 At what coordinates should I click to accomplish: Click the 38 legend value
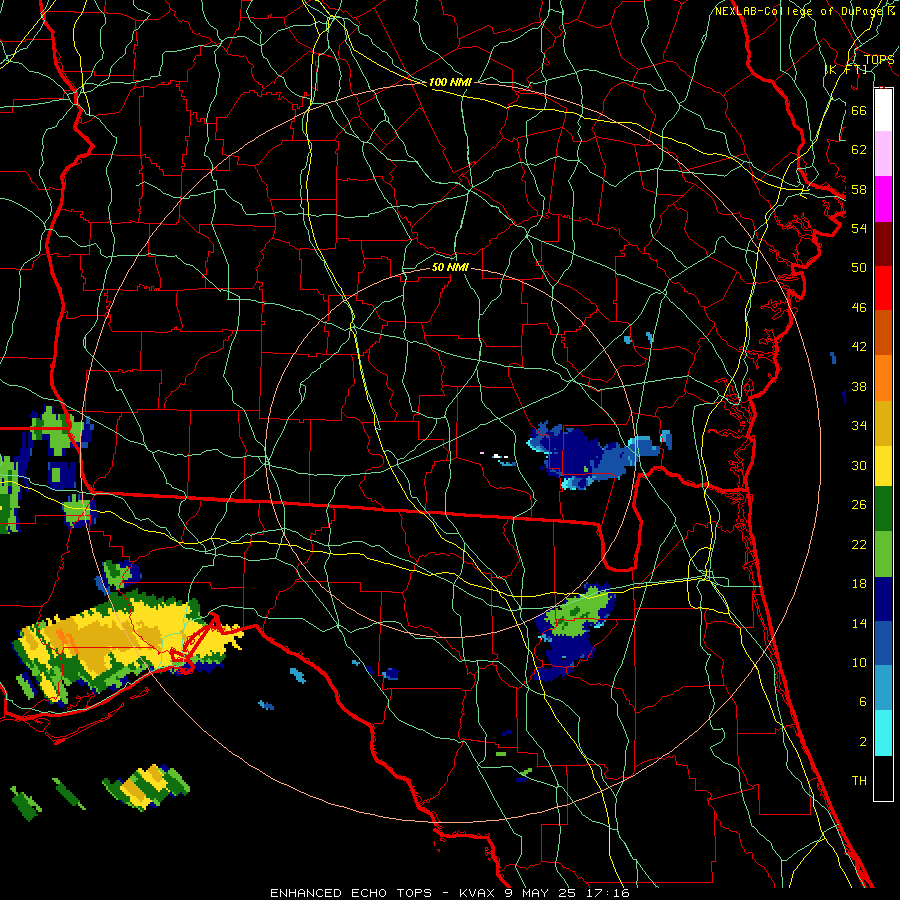click(859, 386)
